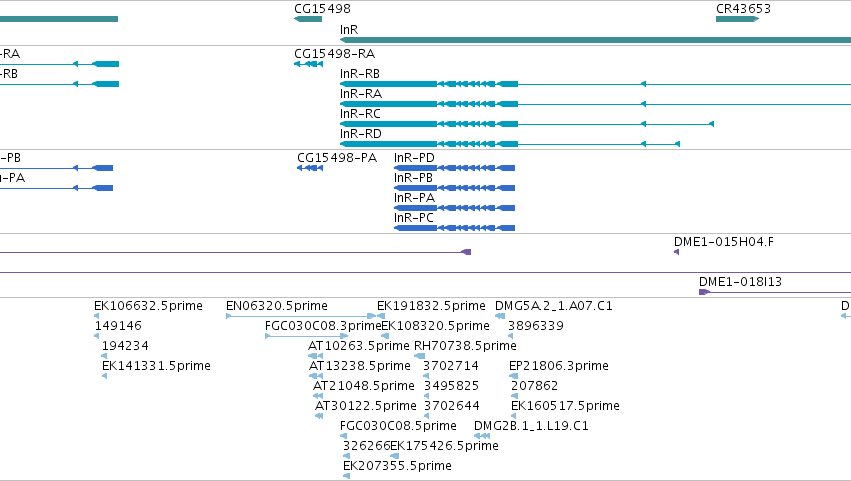Click the CG15498 gene label
Image resolution: width=851 pixels, height=481 pixels.
point(322,9)
